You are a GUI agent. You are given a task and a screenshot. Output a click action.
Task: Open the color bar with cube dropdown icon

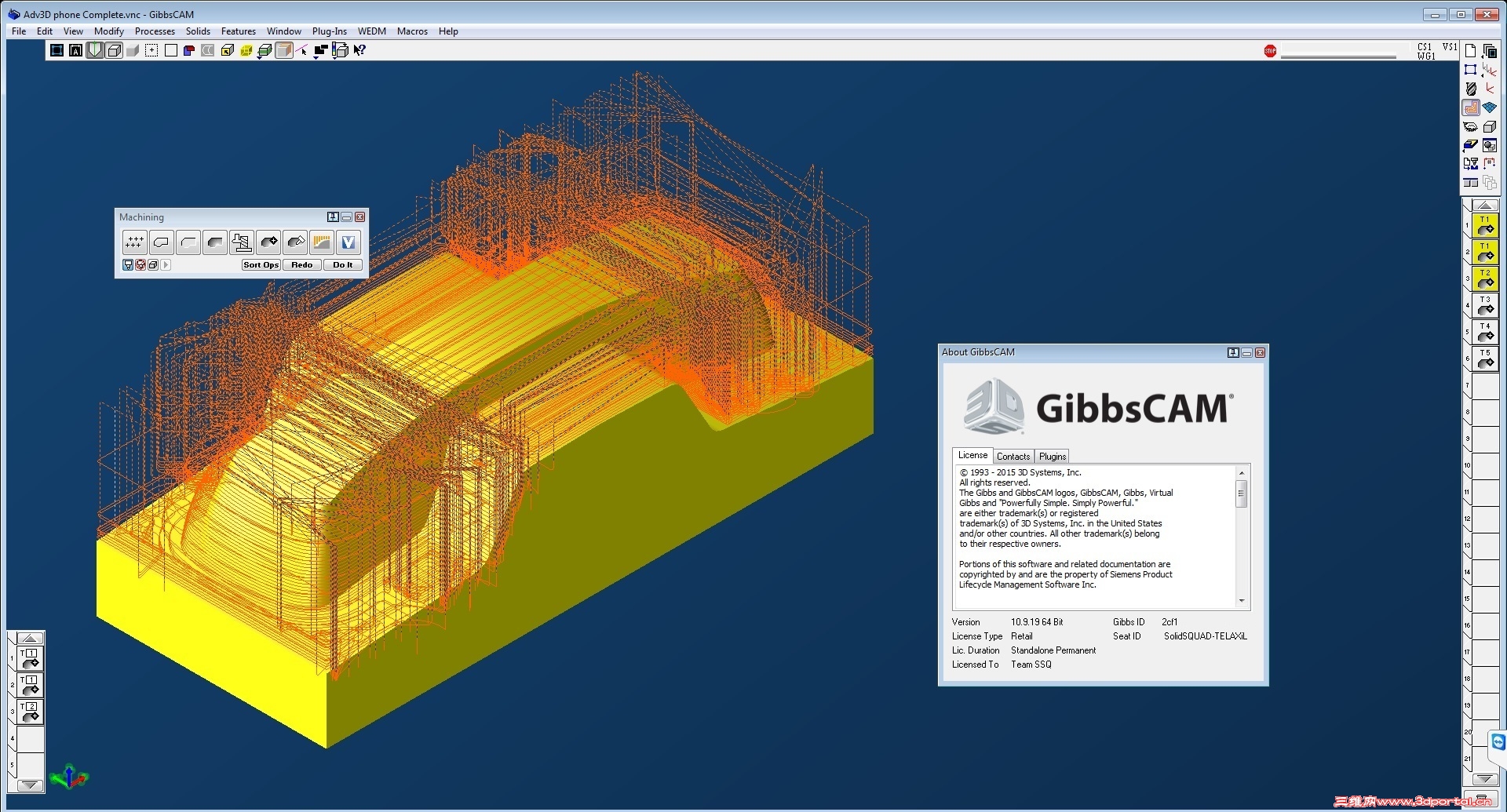click(x=340, y=50)
